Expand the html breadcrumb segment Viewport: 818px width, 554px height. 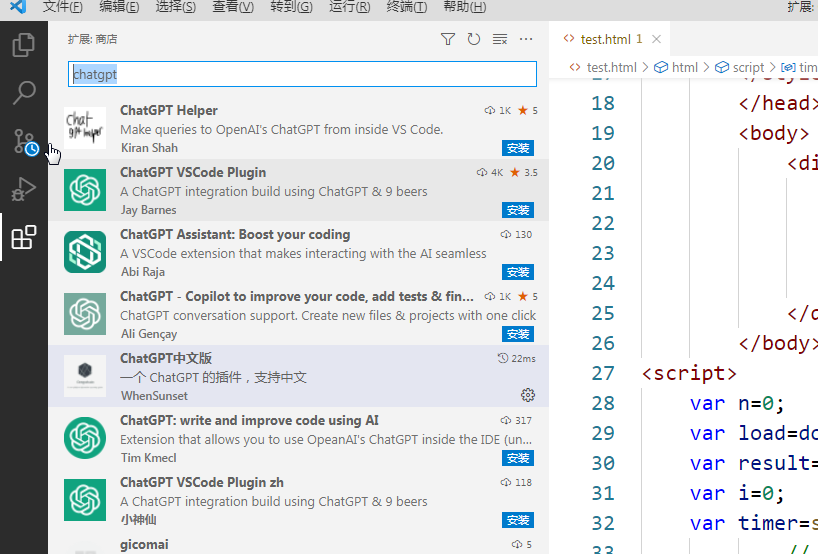tap(684, 68)
